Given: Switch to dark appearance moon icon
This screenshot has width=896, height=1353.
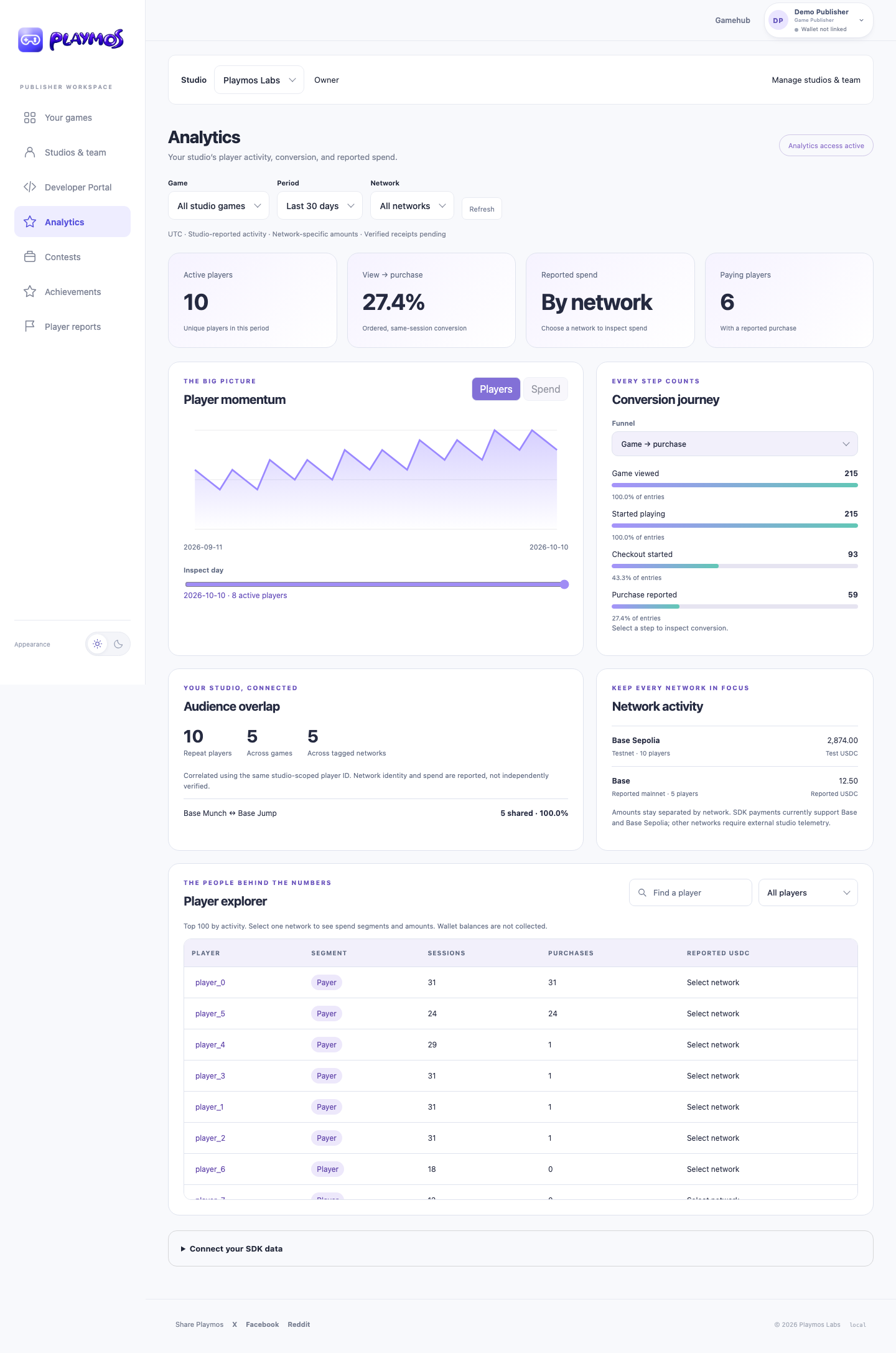Looking at the screenshot, I should tap(118, 644).
